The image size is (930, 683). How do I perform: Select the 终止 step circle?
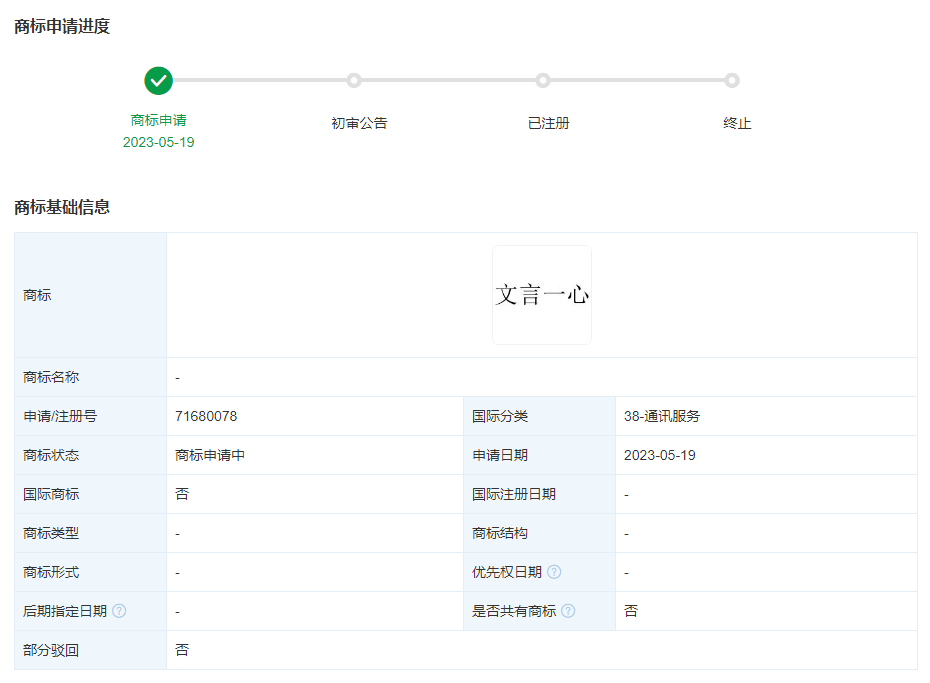pos(731,81)
